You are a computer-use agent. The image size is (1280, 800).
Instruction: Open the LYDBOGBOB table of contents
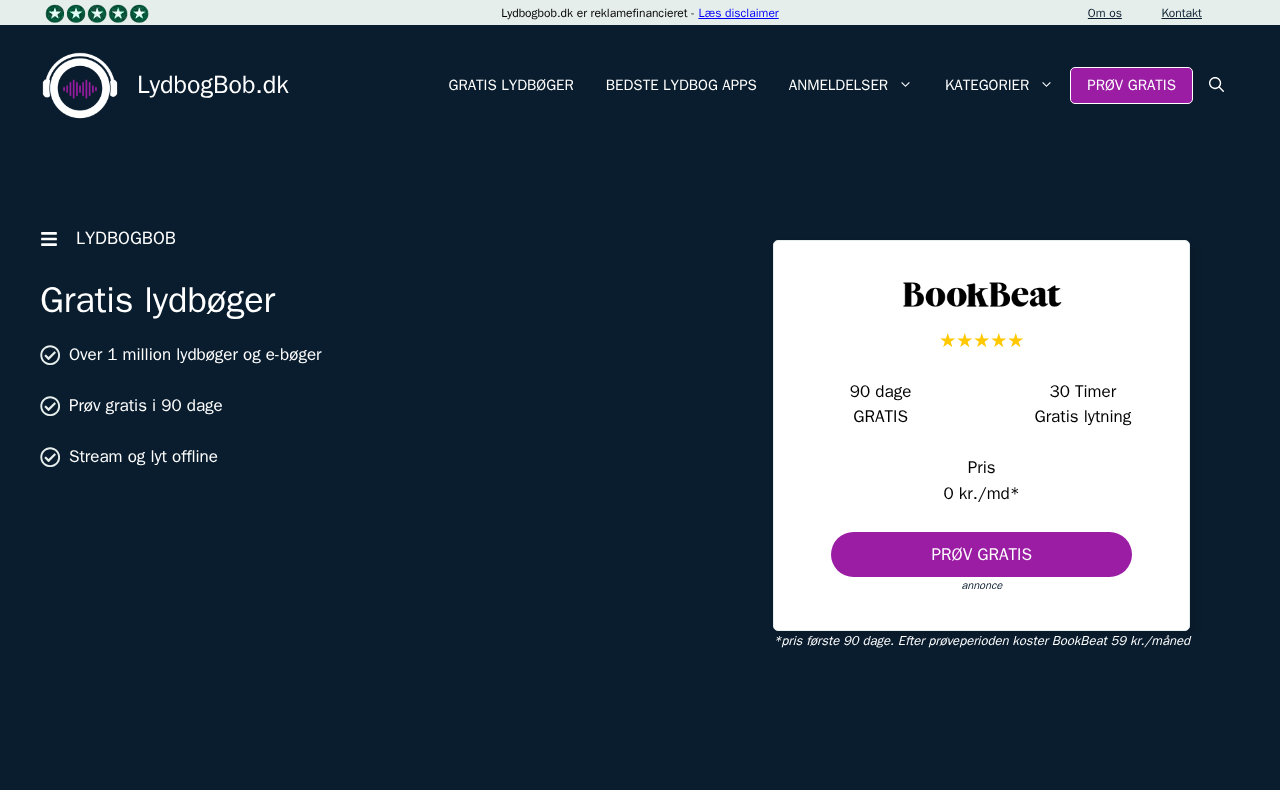coord(126,239)
